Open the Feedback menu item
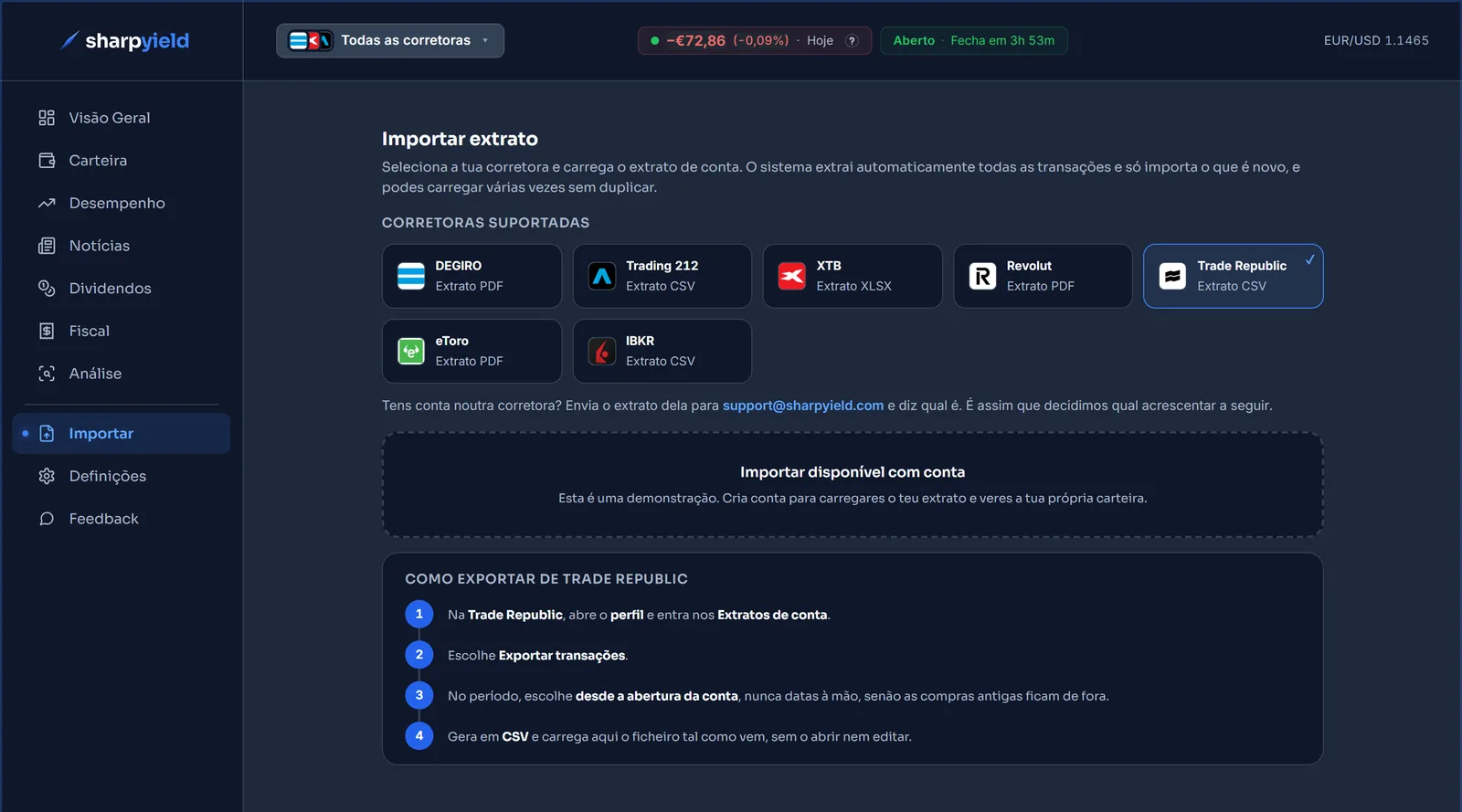This screenshot has width=1462, height=812. (122, 519)
